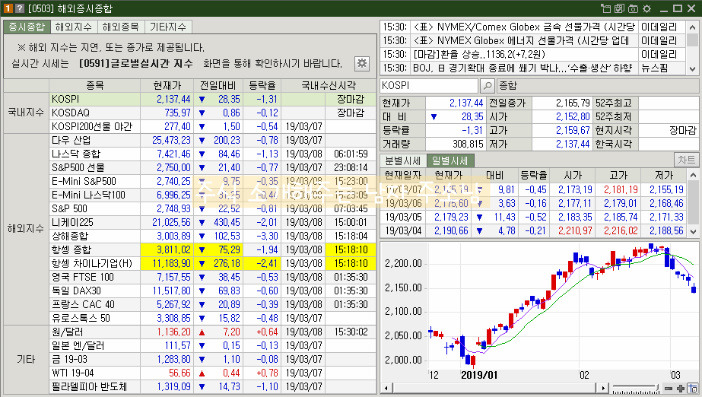This screenshot has height=397, width=702.
Task: Click the KOSPI symbol input field
Action: [429, 85]
